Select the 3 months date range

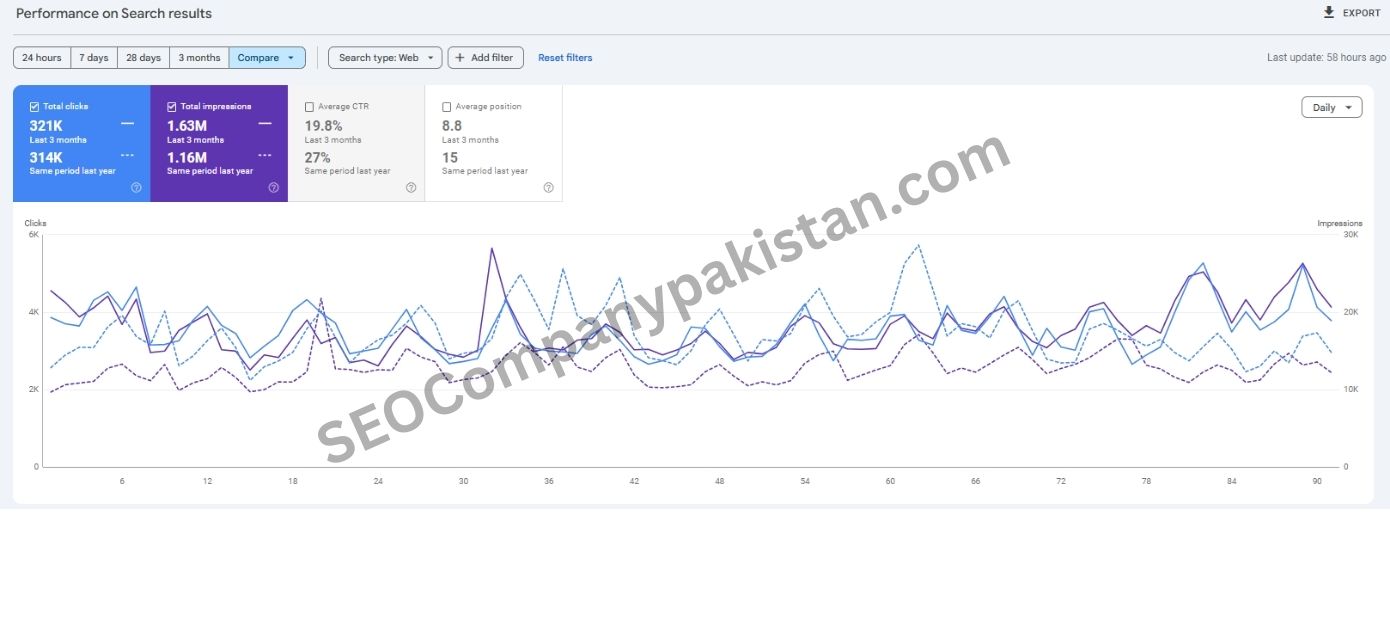pyautogui.click(x=198, y=57)
